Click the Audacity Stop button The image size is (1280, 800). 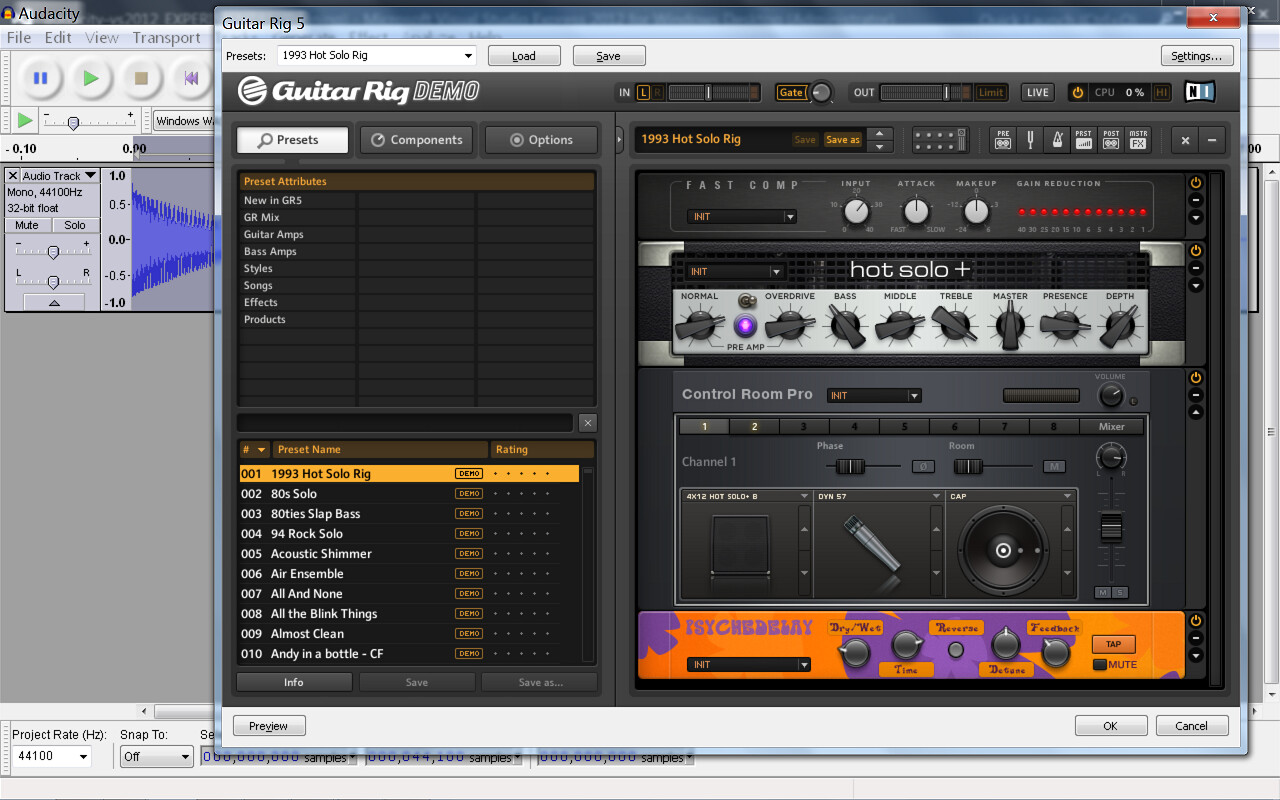[x=141, y=77]
